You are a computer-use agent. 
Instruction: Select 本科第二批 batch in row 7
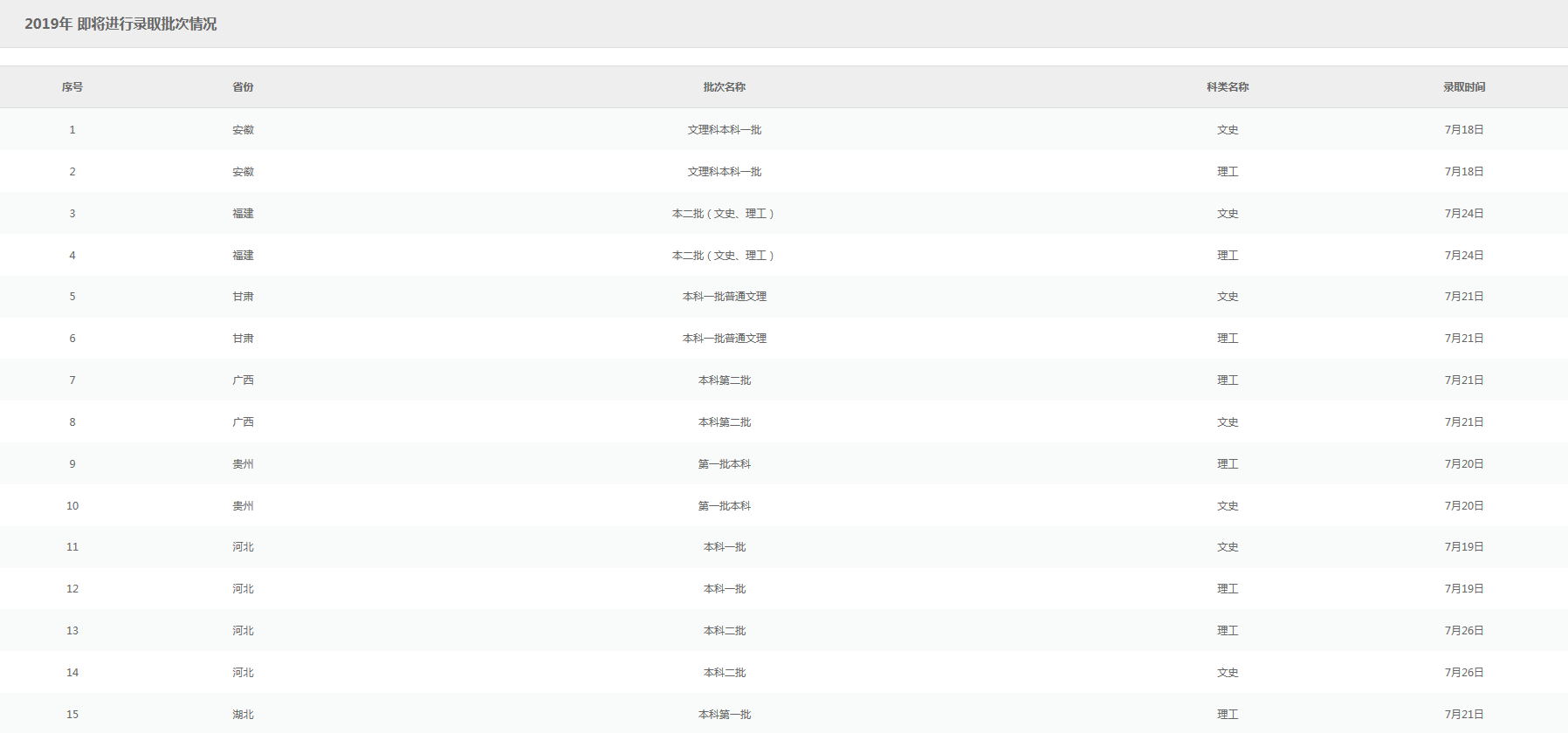coord(724,380)
